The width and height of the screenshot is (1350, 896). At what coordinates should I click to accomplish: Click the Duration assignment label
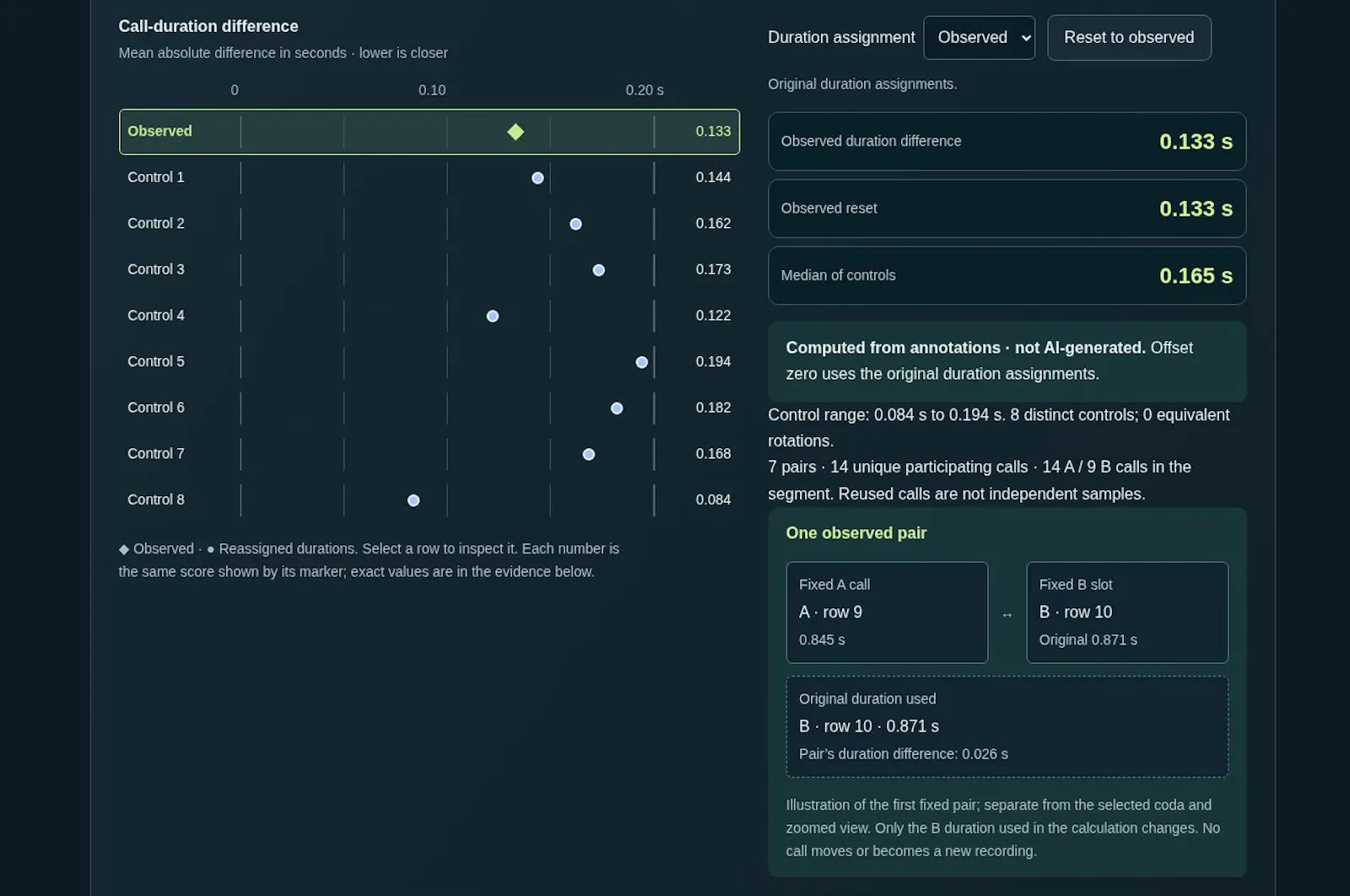[841, 37]
